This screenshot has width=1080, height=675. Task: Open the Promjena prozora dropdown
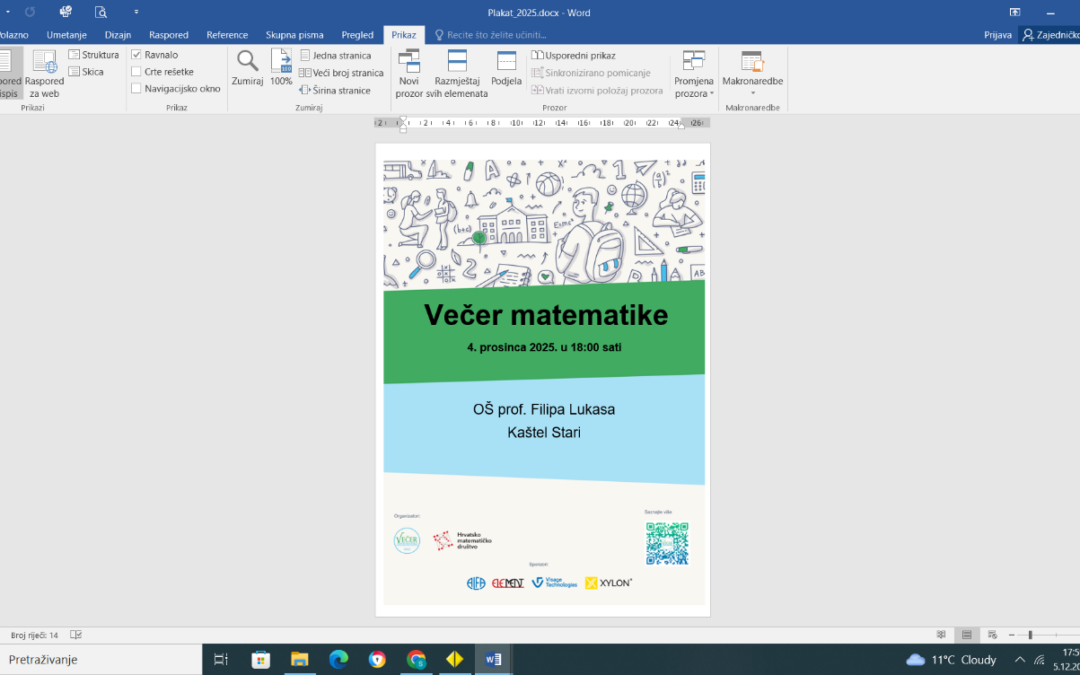[693, 70]
